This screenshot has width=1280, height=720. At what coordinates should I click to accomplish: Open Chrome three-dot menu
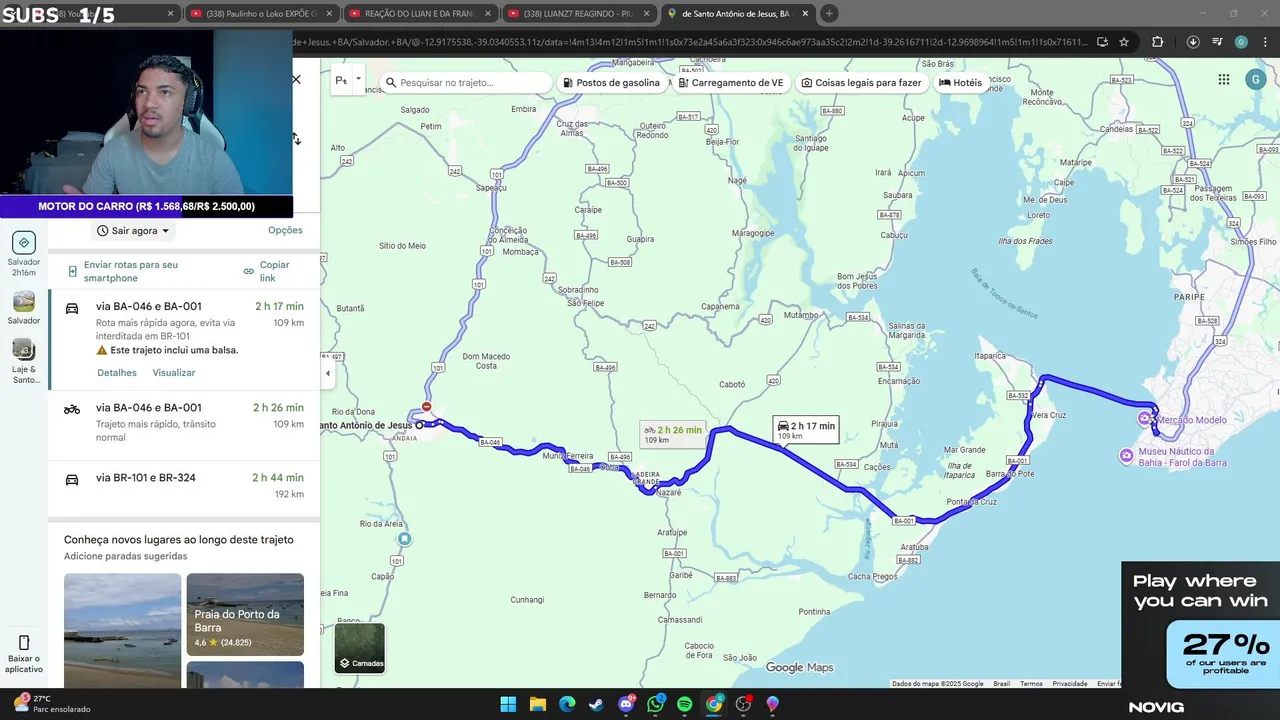tap(1265, 42)
